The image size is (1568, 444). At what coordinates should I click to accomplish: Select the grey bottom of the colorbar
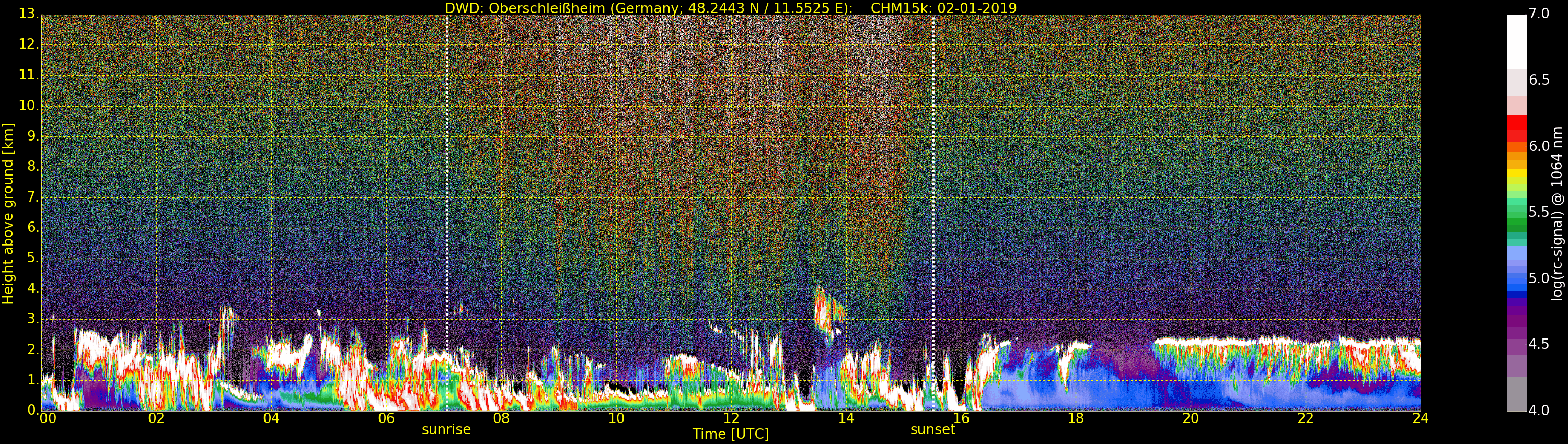point(1516,394)
